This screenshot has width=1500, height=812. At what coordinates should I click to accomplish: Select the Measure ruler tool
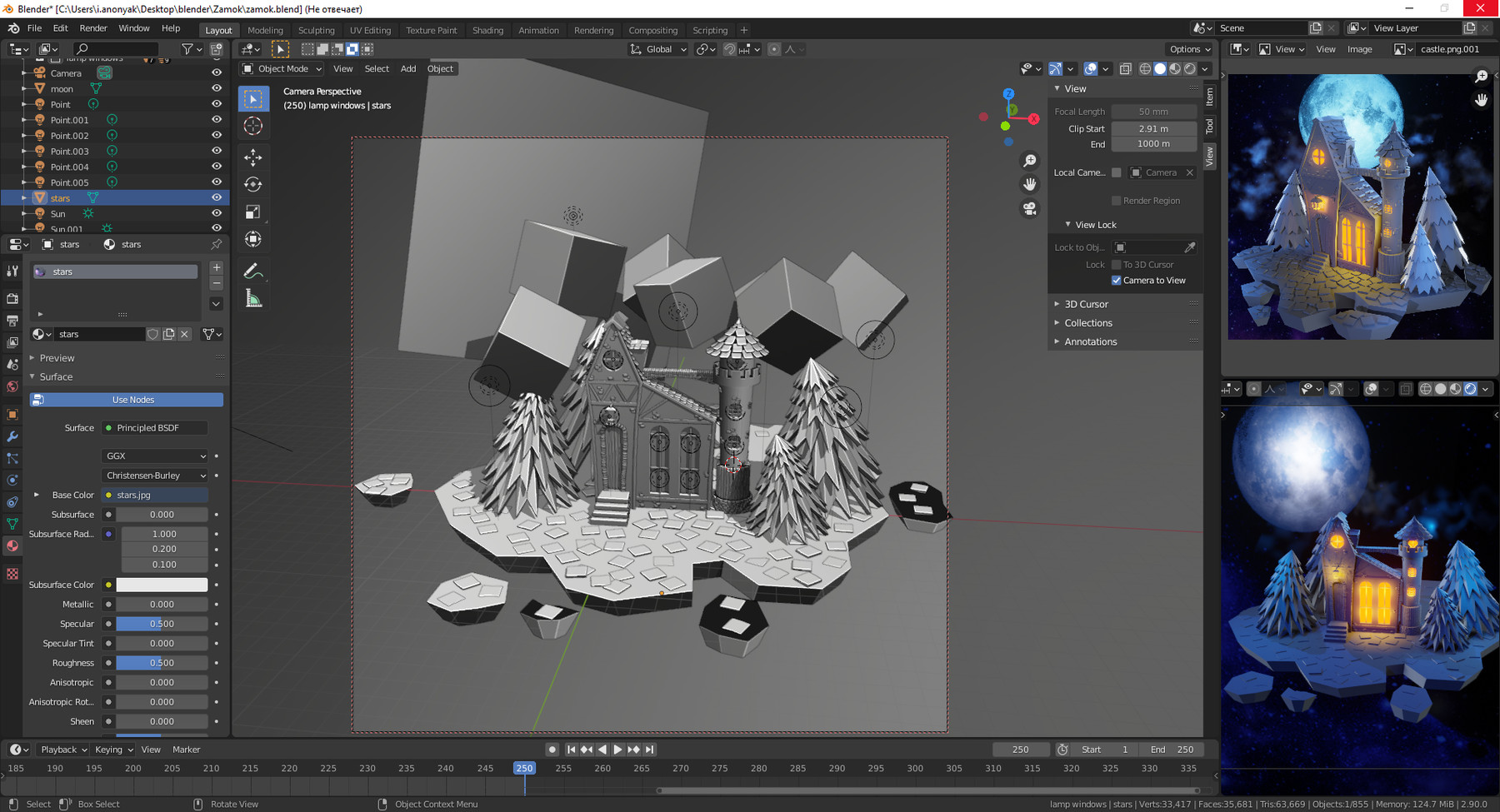[253, 299]
